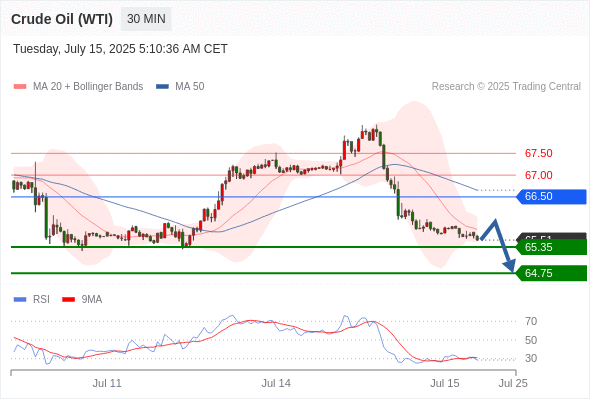Click the 9MA red legend swatch
Image resolution: width=590 pixels, height=400 pixels.
[68, 300]
